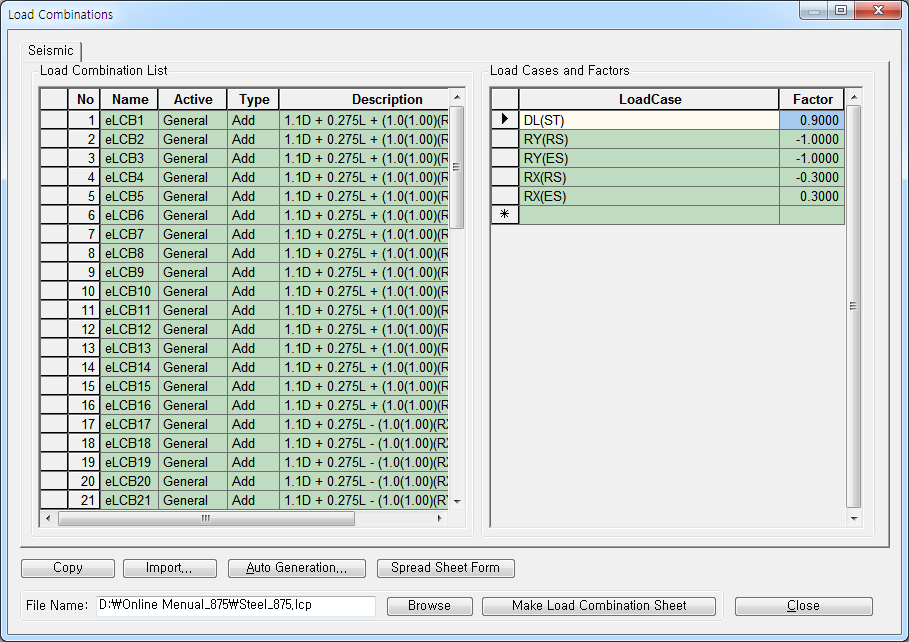The image size is (909, 642).
Task: Select the RY(RS) load case cell
Action: pyautogui.click(x=649, y=139)
